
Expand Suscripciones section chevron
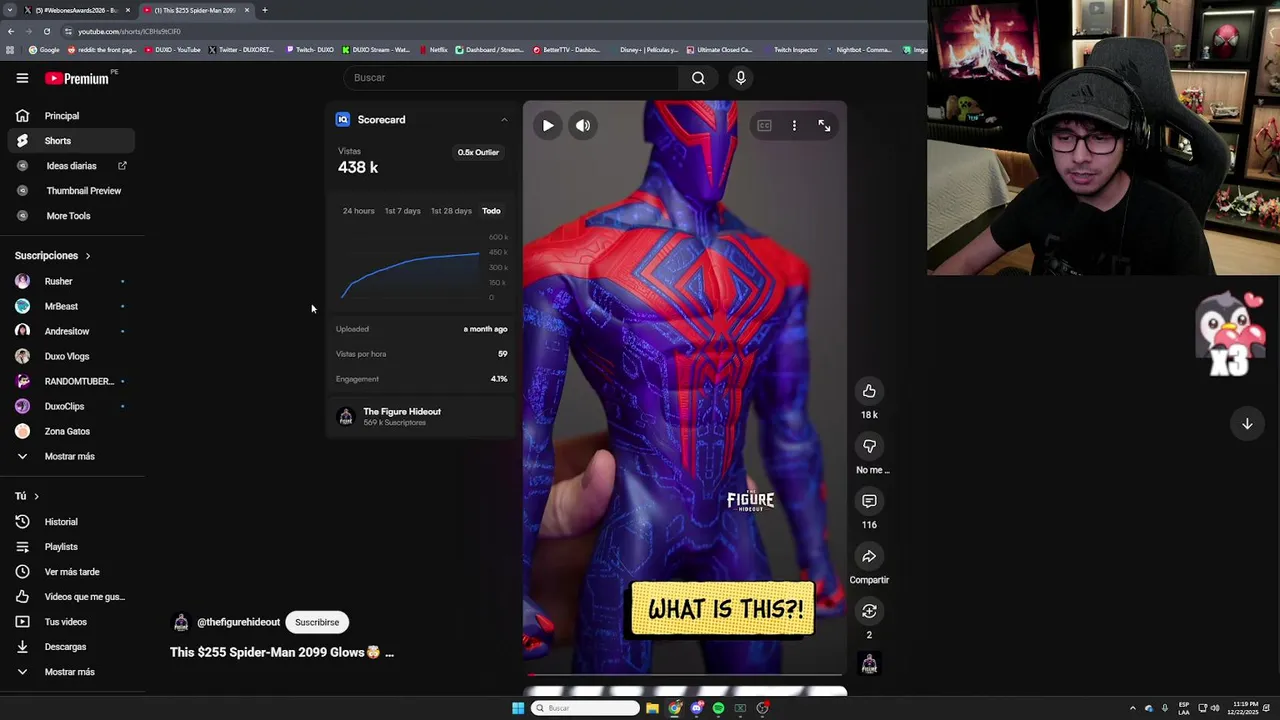(x=87, y=256)
